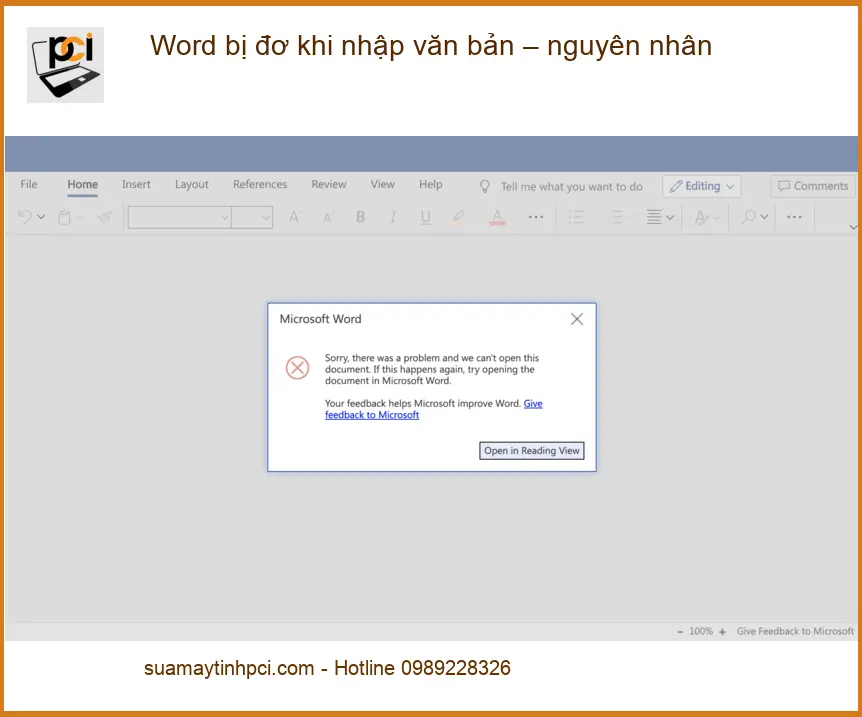
Task: Open more ribbon options ellipsis
Action: click(794, 217)
